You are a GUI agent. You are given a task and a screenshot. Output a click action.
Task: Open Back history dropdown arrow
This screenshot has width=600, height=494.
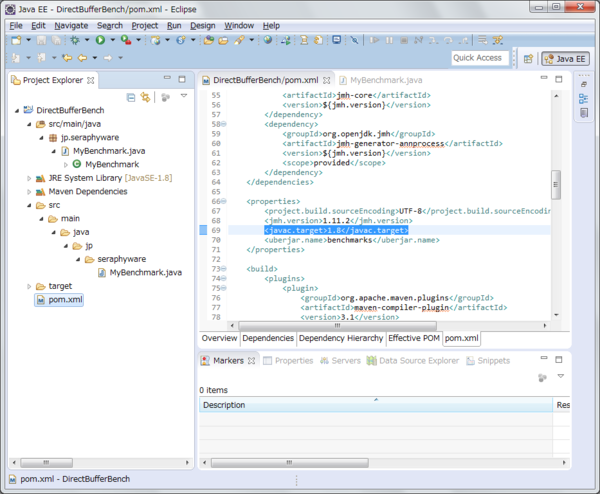(x=95, y=58)
